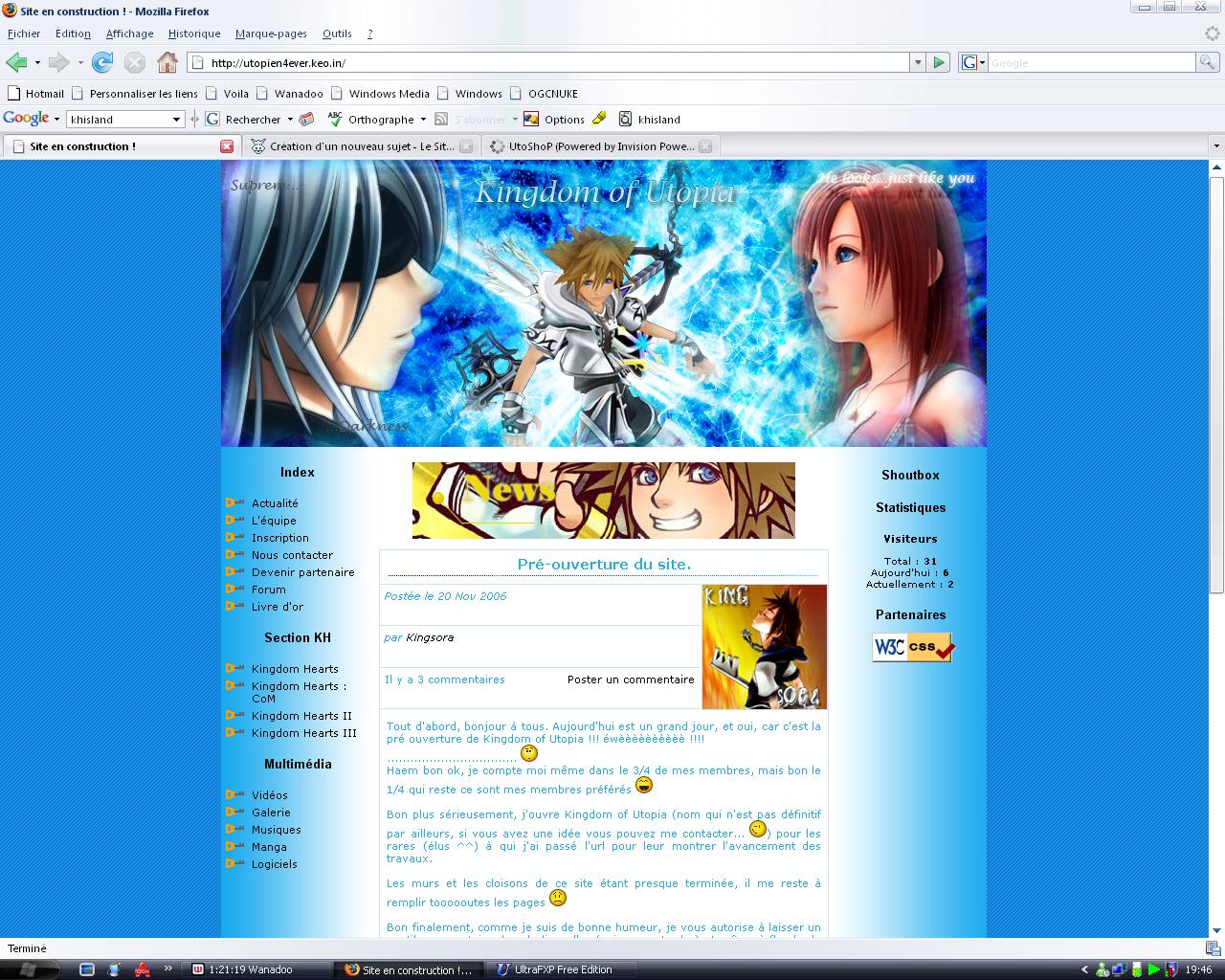Open the Forum link in sidebar
Viewport: 1225px width, 980px height.
pyautogui.click(x=269, y=590)
